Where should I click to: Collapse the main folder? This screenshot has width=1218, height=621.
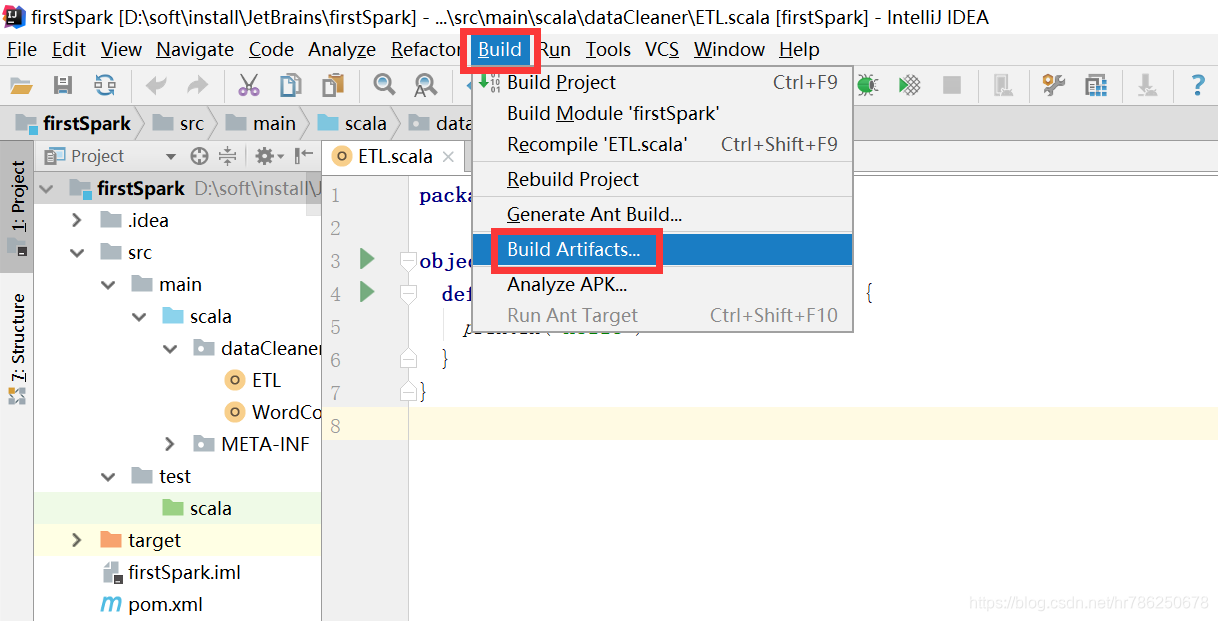point(108,284)
